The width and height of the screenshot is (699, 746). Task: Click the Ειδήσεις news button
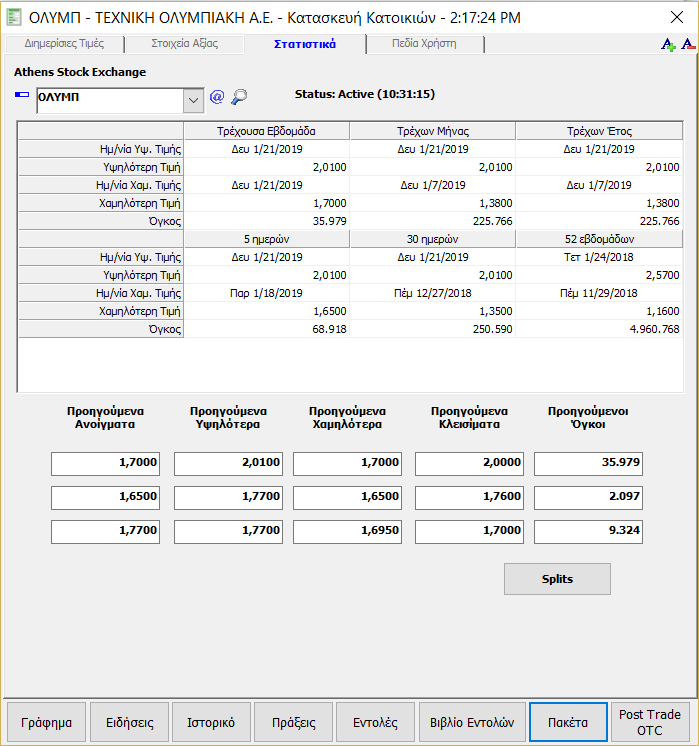click(x=129, y=722)
